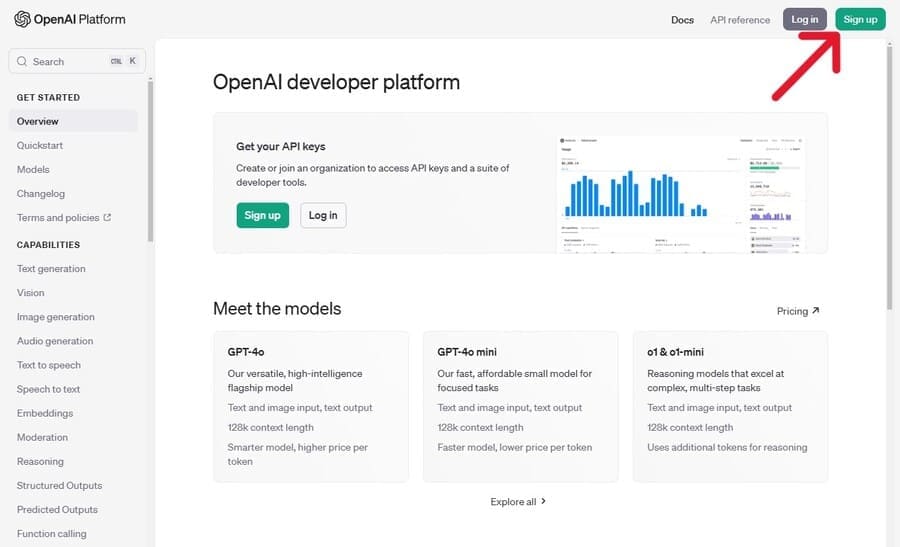
Task: Open Embeddings in sidebar
Action: 45,413
